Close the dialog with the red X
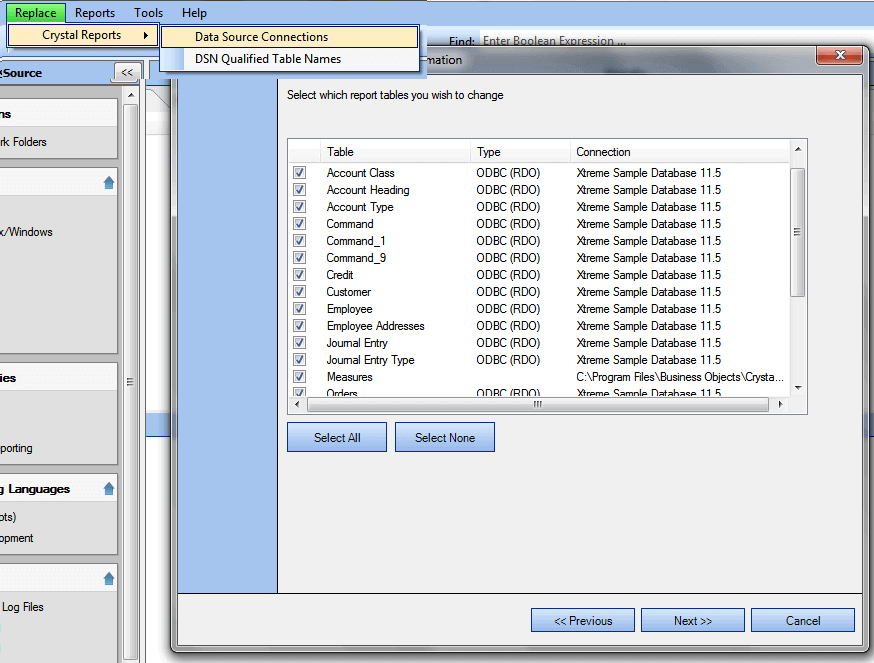This screenshot has width=874, height=663. point(839,55)
